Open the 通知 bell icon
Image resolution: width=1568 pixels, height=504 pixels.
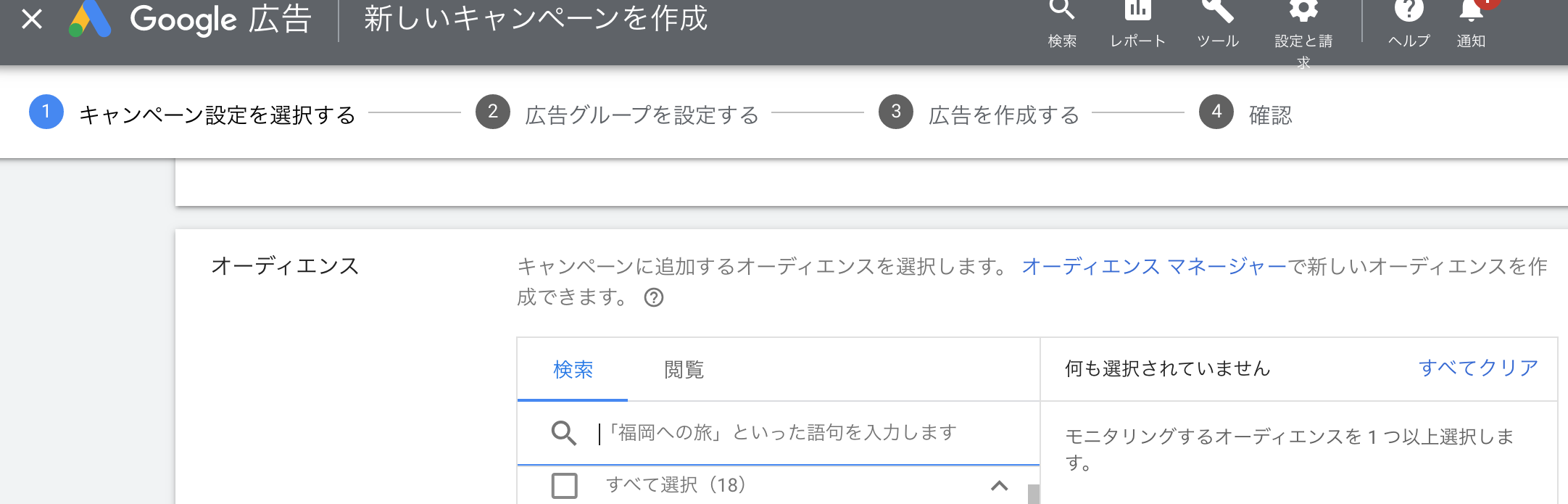[x=1471, y=10]
